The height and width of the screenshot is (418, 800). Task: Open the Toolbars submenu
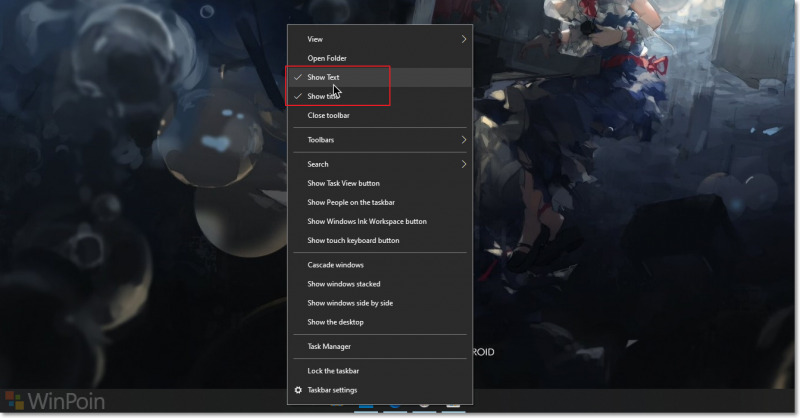(x=380, y=140)
